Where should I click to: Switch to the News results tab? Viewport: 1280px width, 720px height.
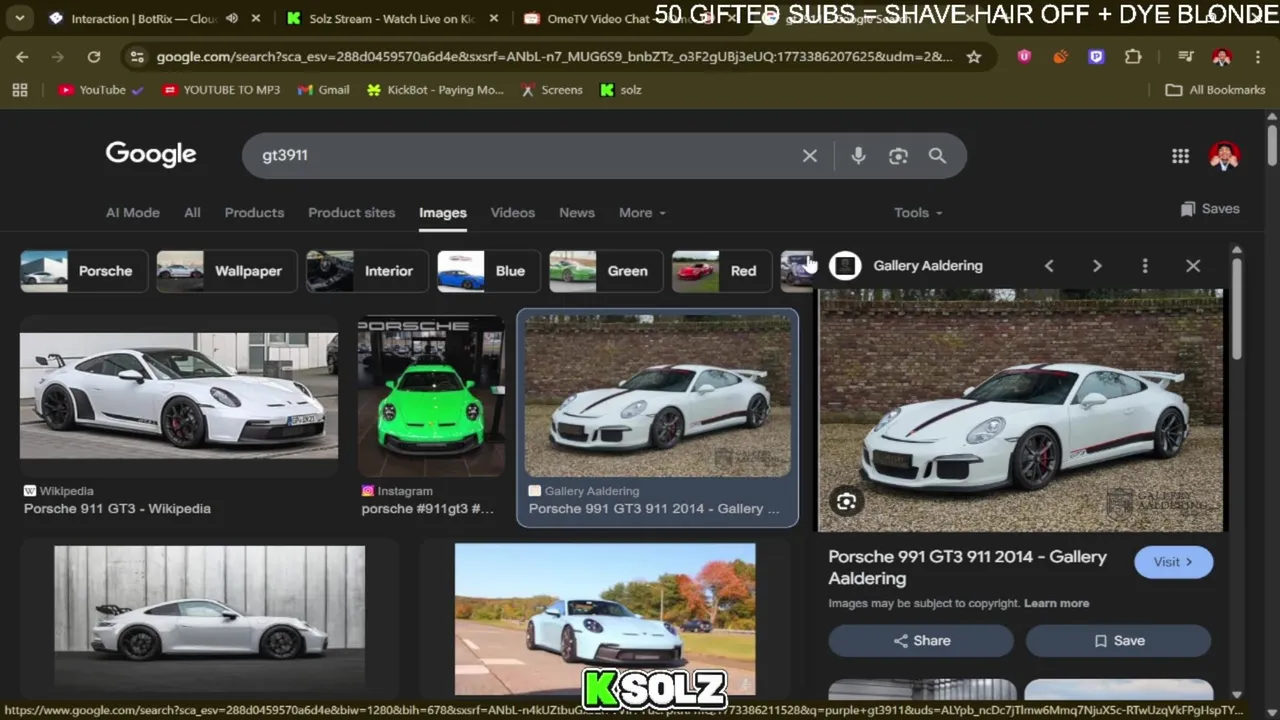coord(577,213)
